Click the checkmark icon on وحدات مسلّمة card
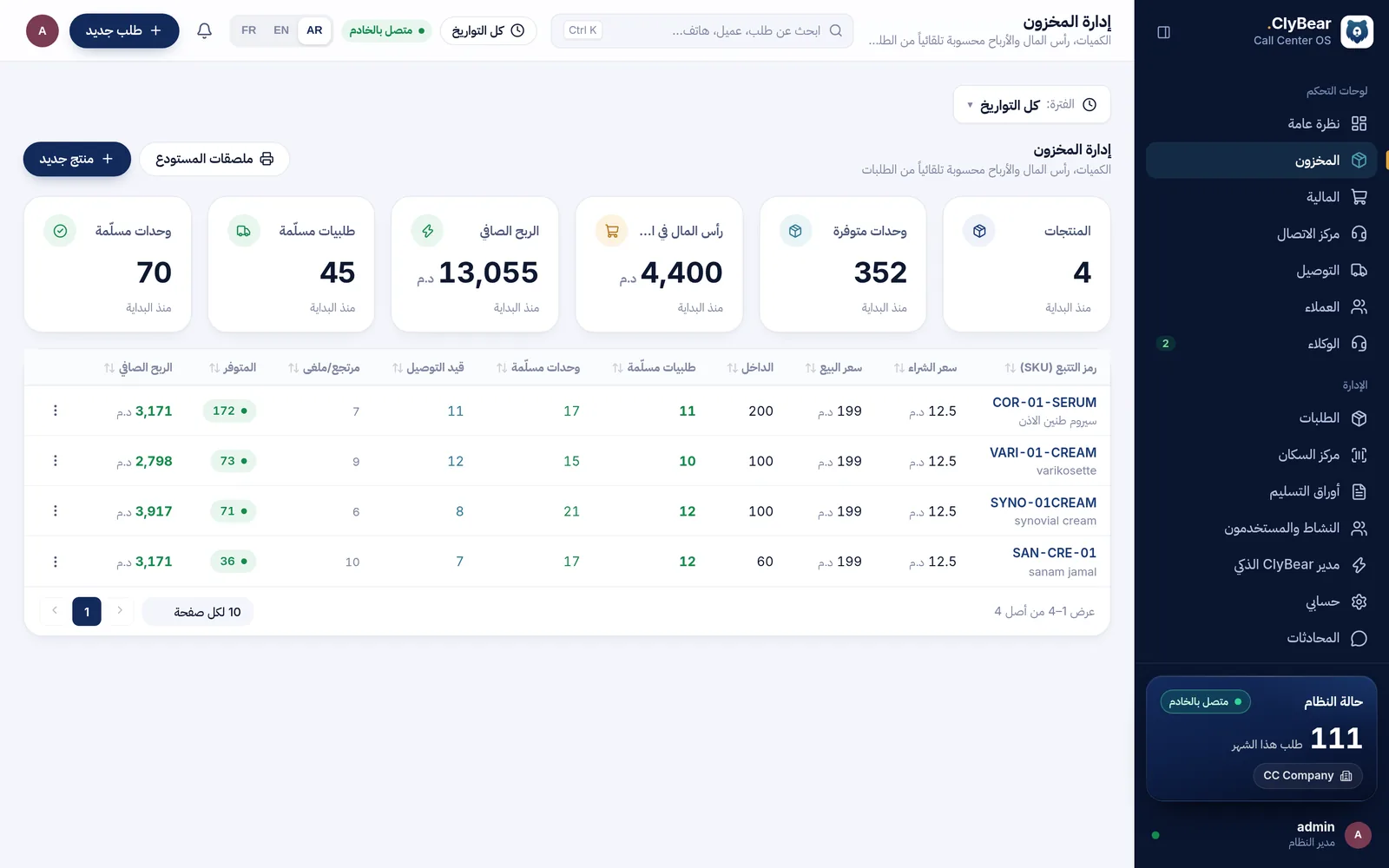 [60, 231]
